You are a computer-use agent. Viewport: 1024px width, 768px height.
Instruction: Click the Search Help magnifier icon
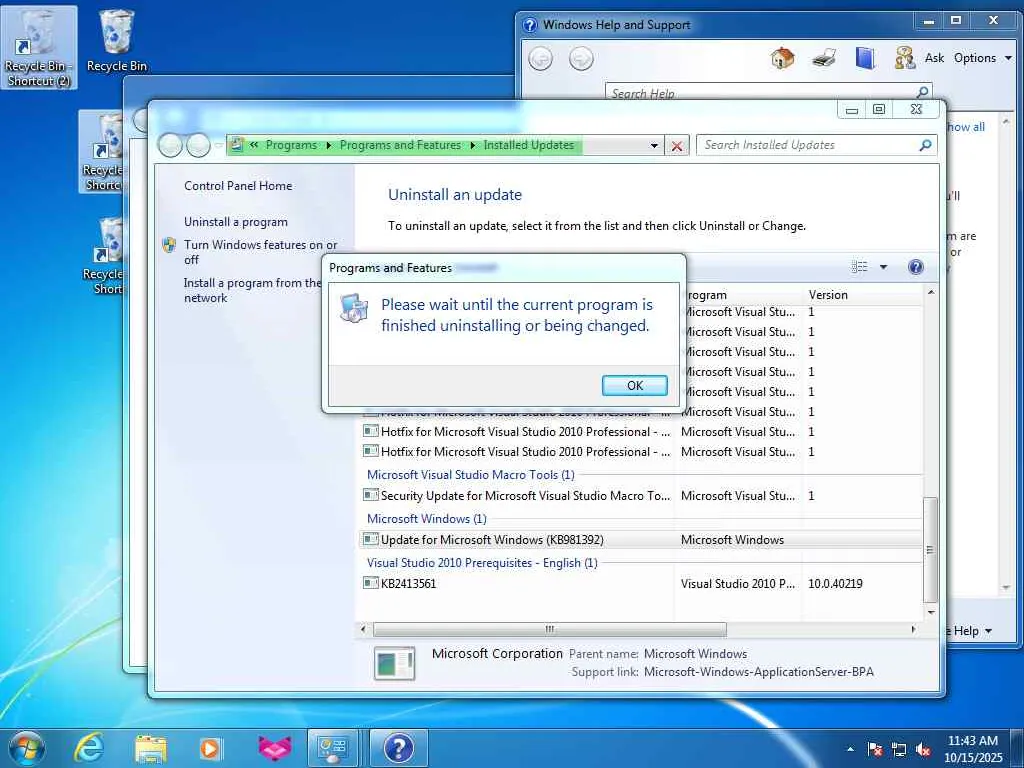coord(922,92)
